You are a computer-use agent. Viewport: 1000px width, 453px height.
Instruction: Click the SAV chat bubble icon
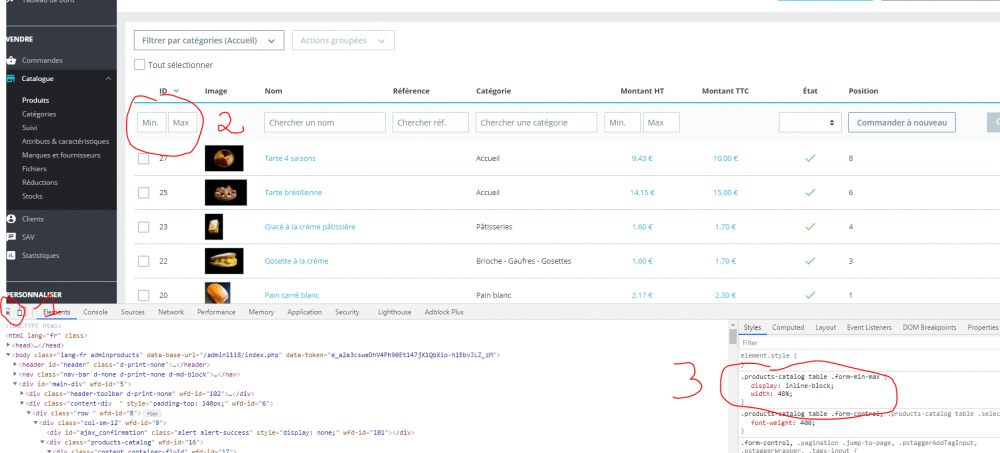click(10, 237)
